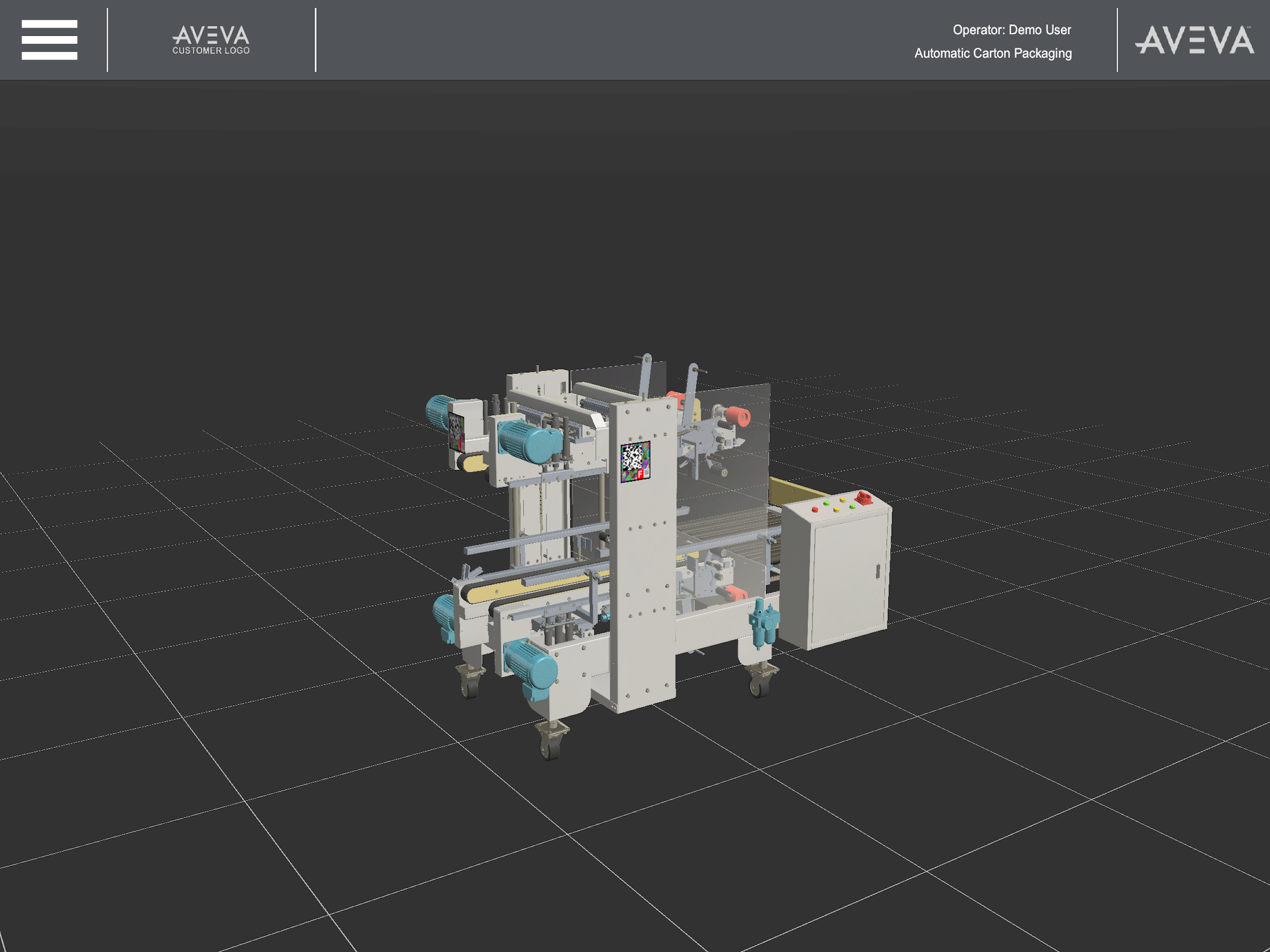This screenshot has width=1270, height=952.
Task: Select the red tape roll at top
Action: coord(737,416)
